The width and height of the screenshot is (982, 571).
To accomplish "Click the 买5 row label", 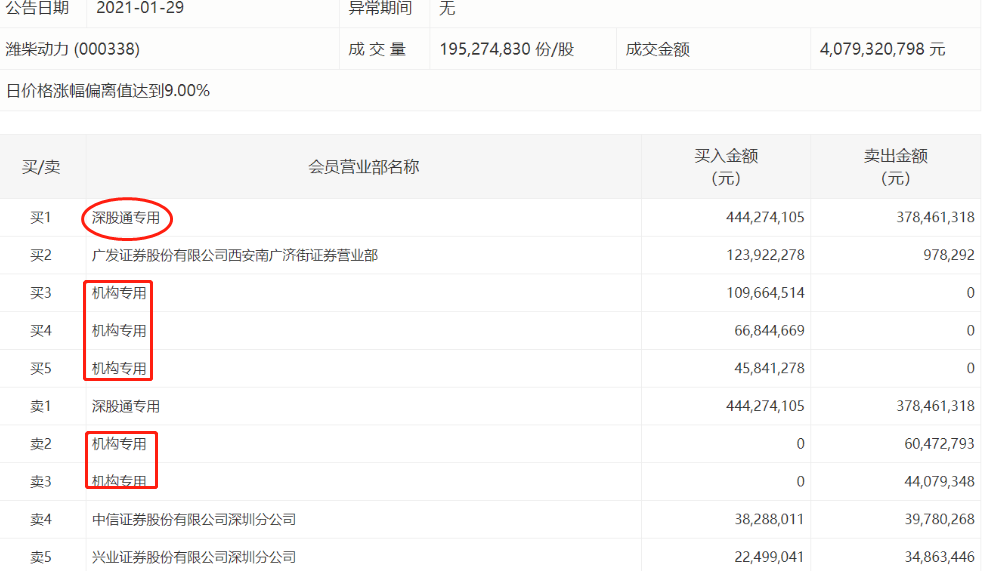I will 41,368.
